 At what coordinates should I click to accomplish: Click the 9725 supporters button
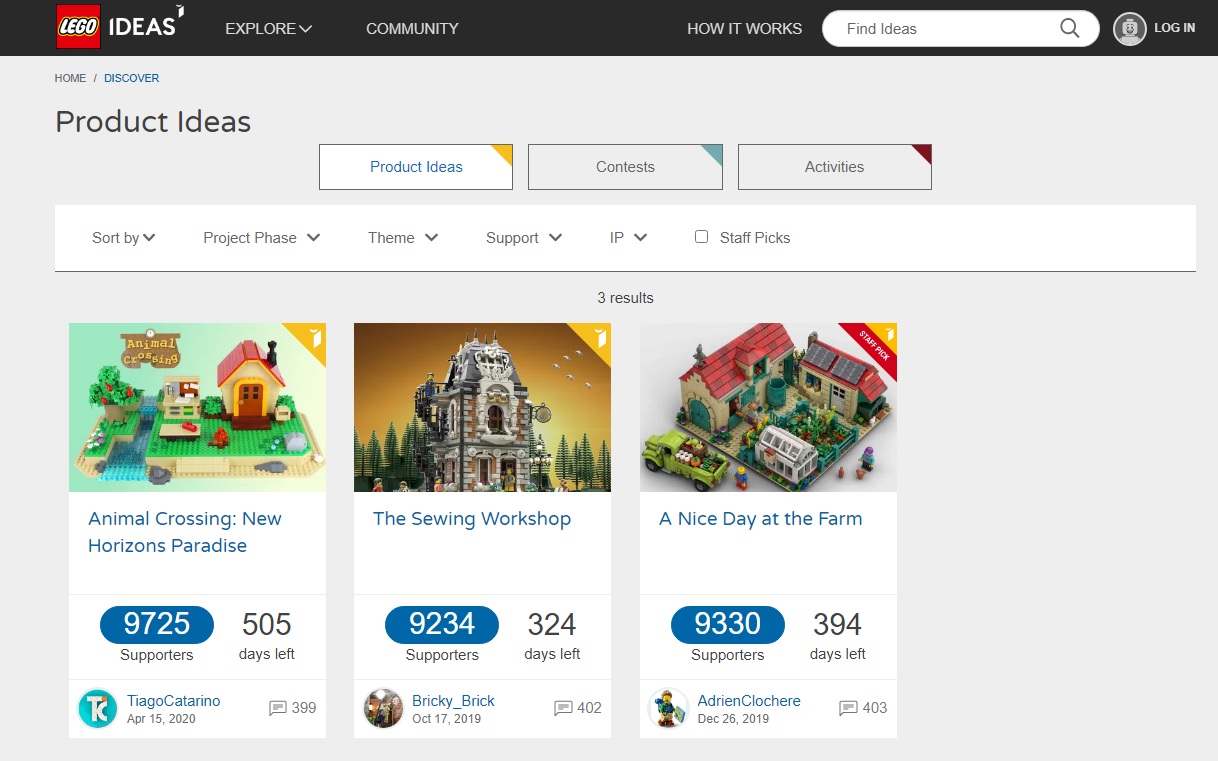[157, 625]
